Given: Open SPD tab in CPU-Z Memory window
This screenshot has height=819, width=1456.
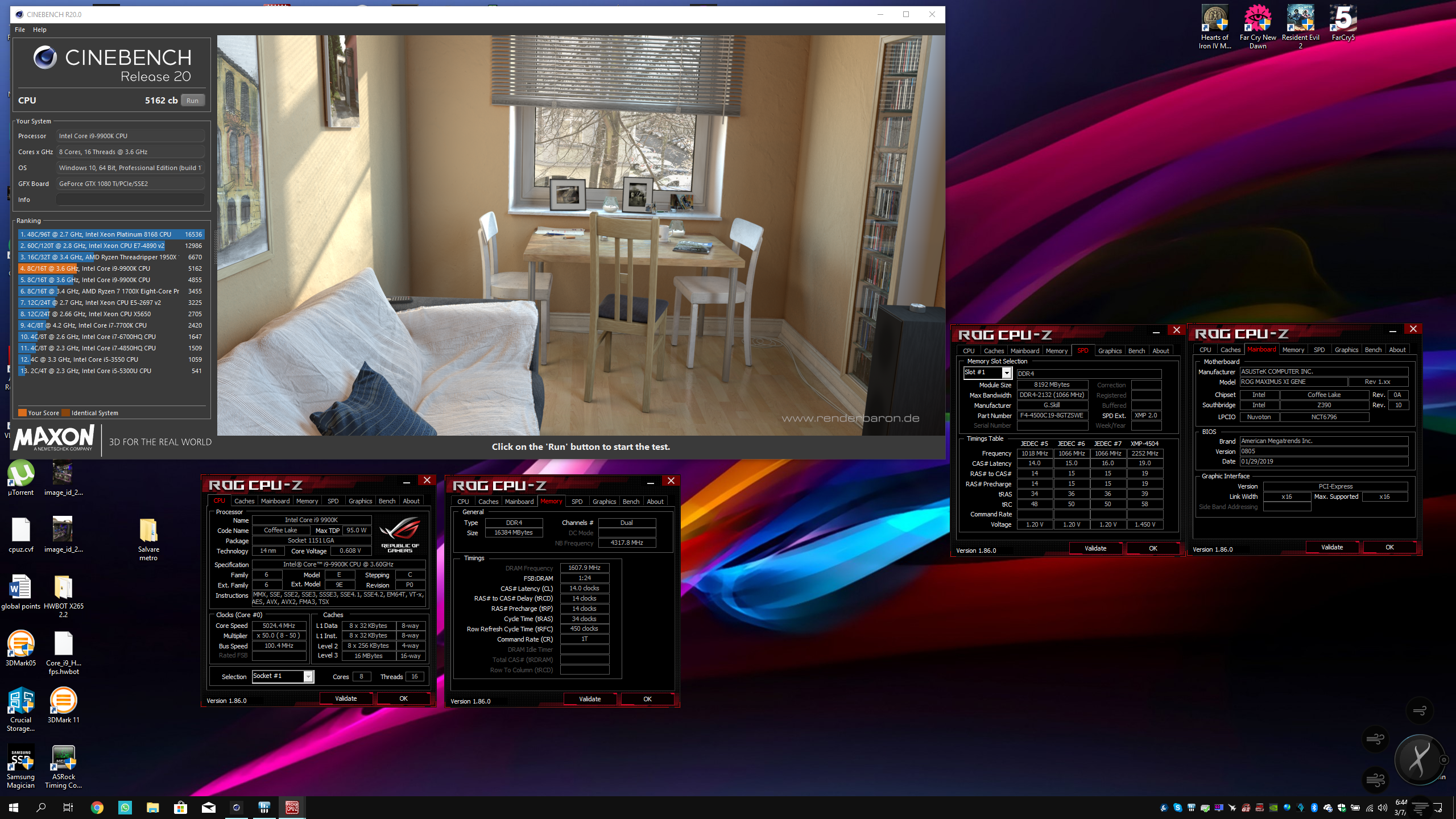Looking at the screenshot, I should pyautogui.click(x=577, y=502).
